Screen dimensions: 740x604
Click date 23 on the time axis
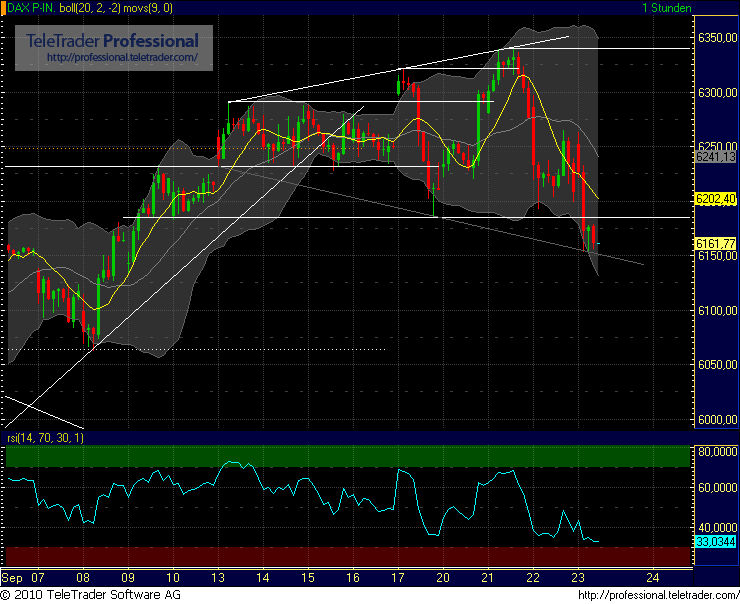pyautogui.click(x=578, y=578)
